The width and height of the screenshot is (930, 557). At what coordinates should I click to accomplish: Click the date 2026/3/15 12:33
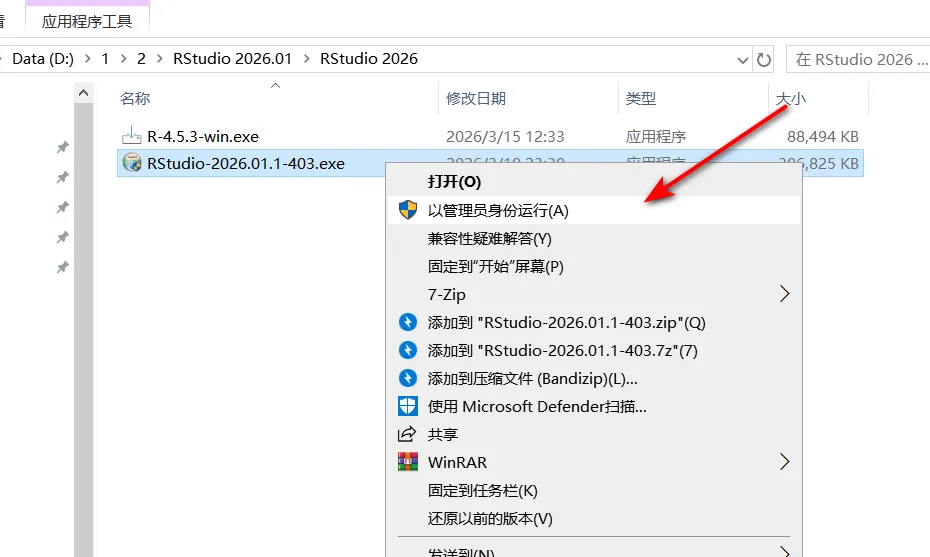pos(505,136)
